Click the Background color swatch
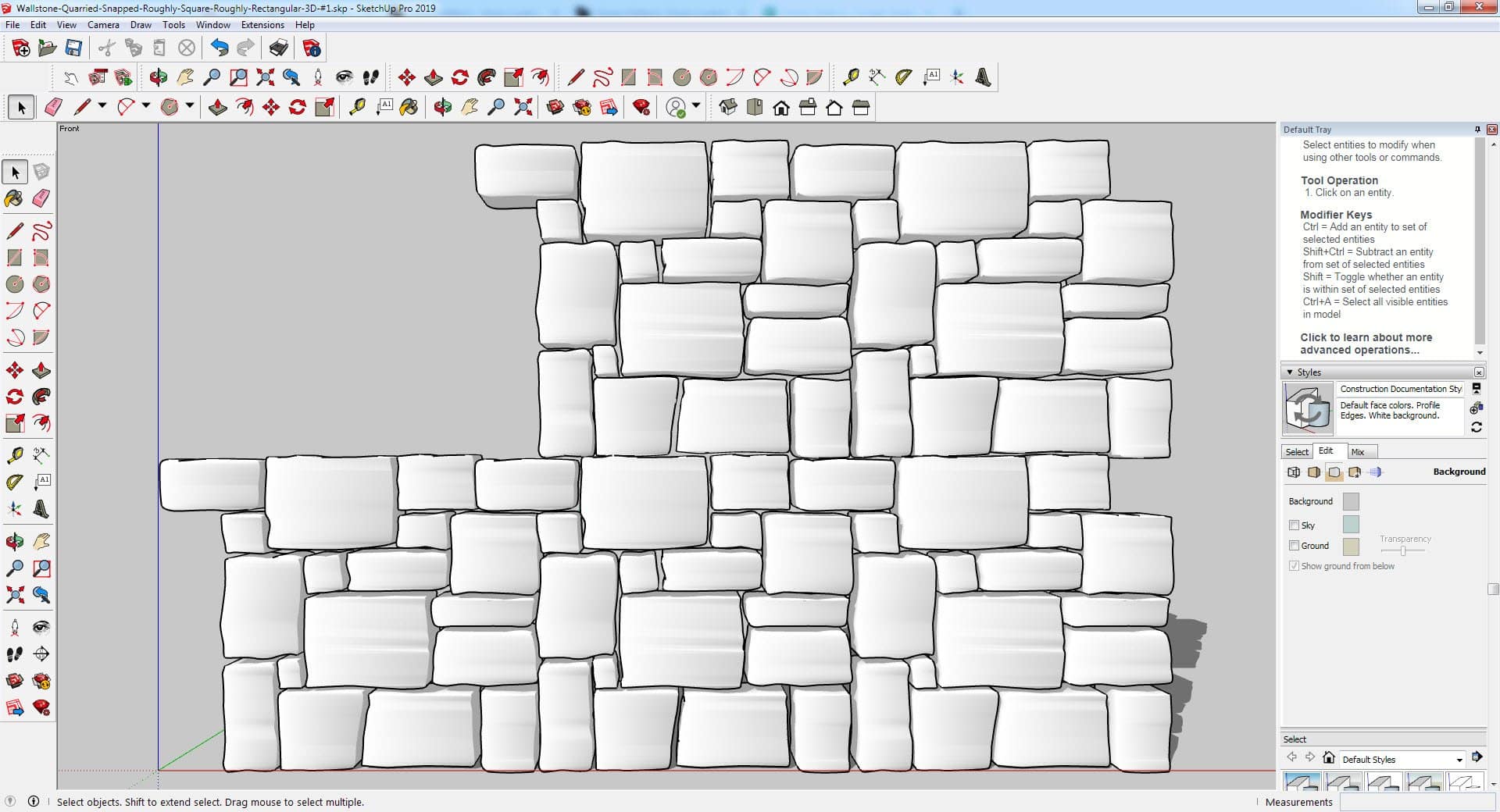This screenshot has width=1500, height=812. [1350, 501]
